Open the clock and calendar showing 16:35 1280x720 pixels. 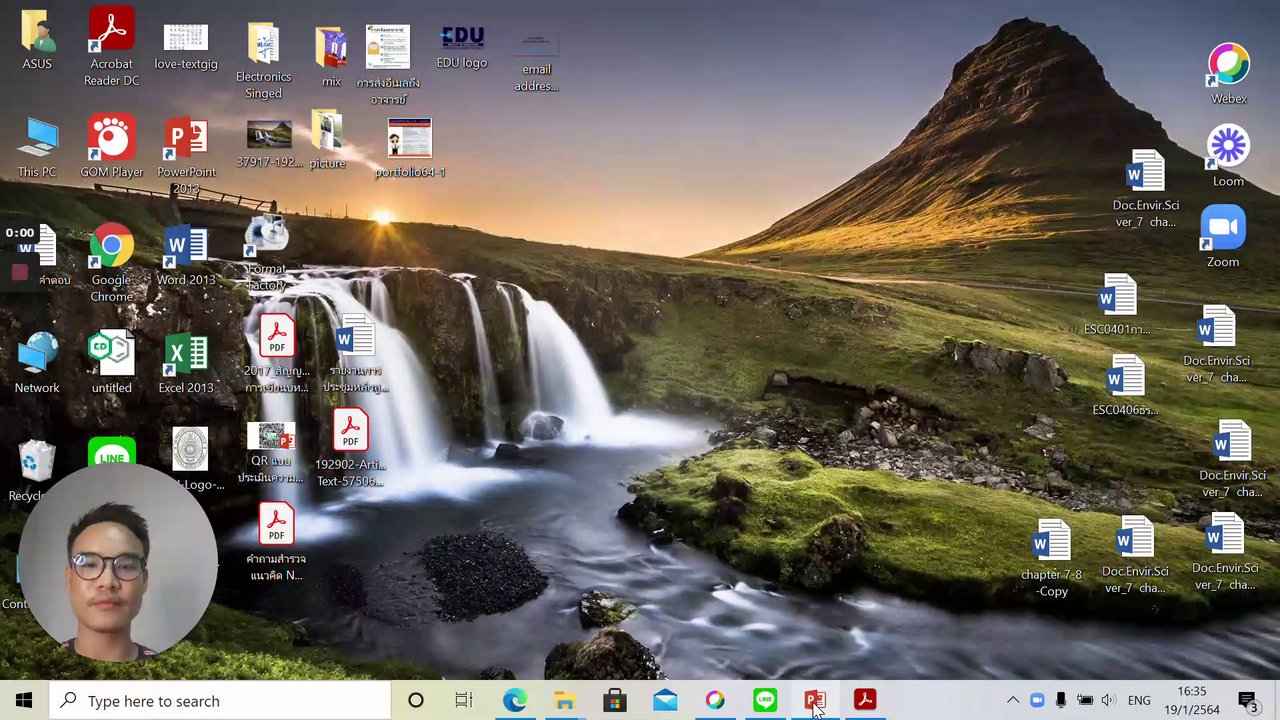(1192, 701)
